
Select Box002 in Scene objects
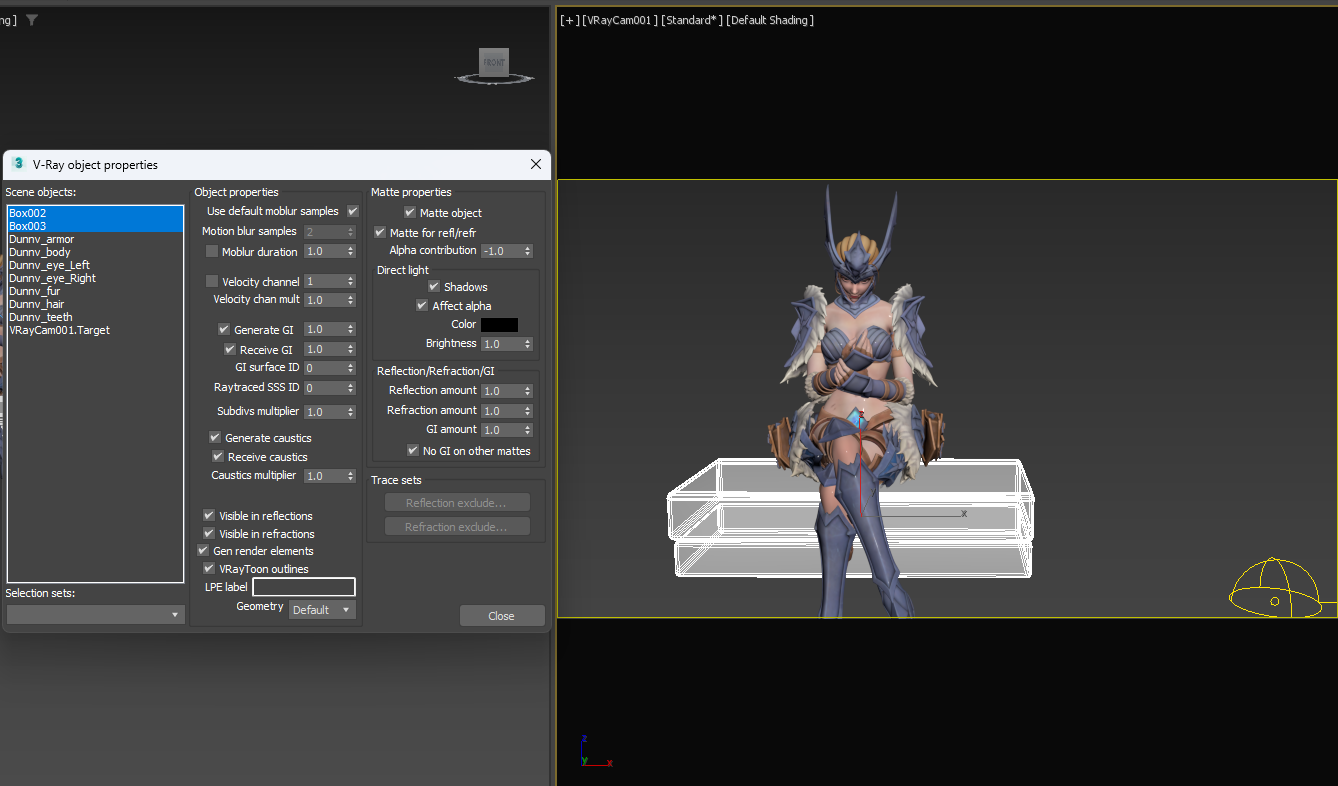pyautogui.click(x=95, y=213)
